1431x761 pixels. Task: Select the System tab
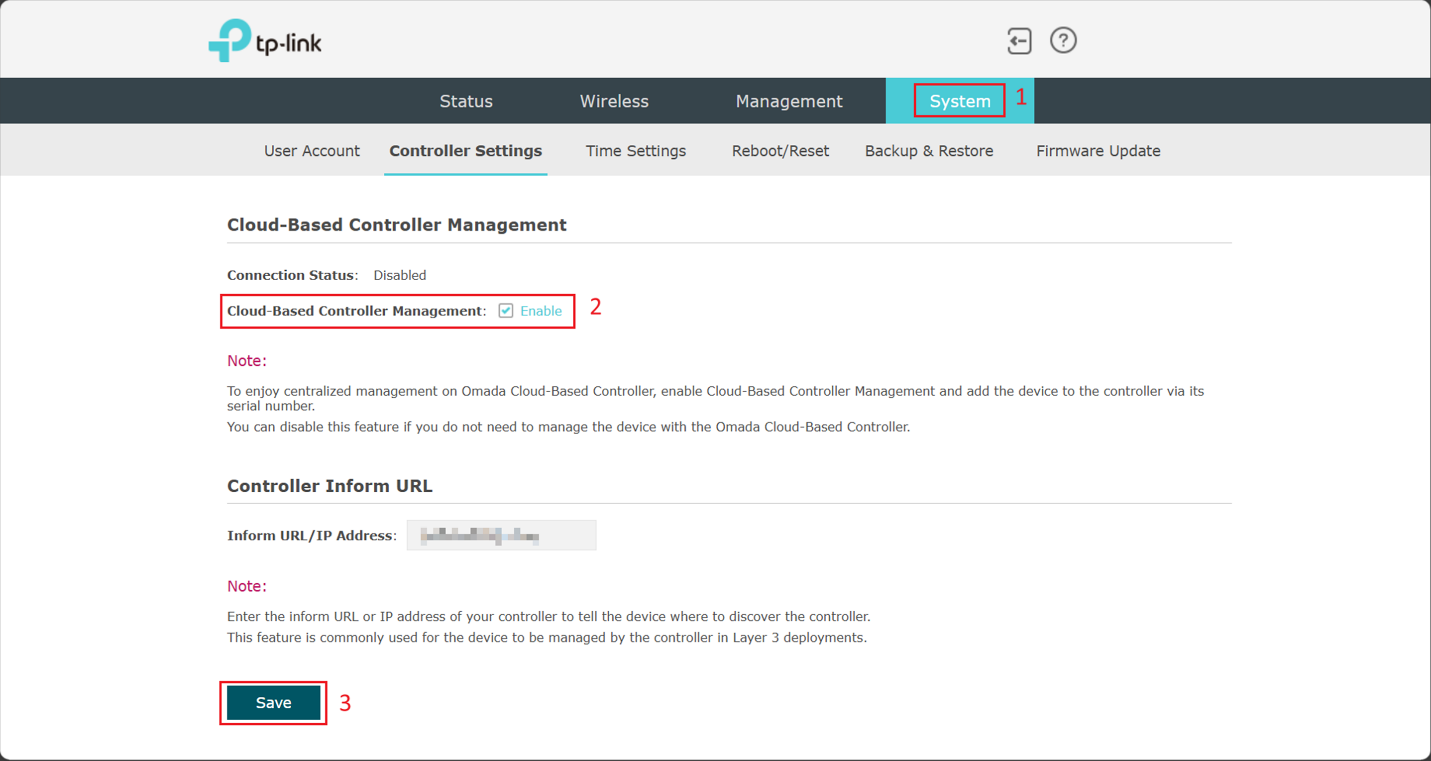click(959, 101)
